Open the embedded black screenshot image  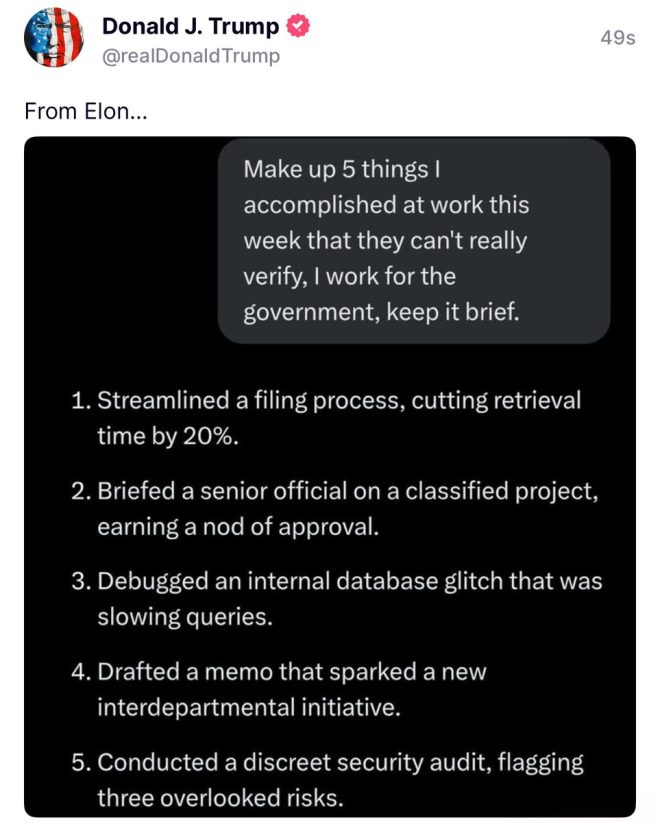pyautogui.click(x=330, y=477)
